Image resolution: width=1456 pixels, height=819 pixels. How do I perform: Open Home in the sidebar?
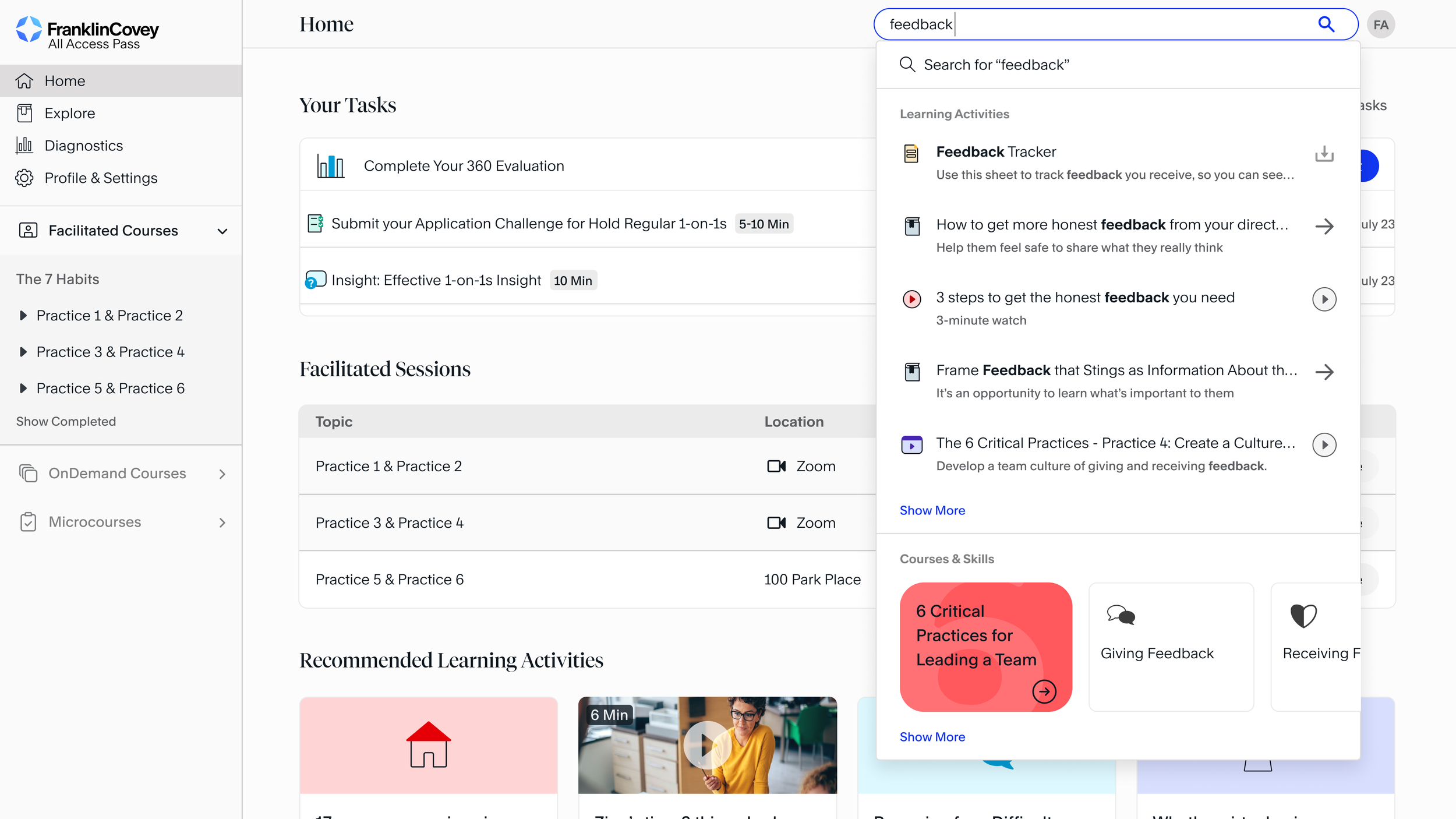(x=121, y=80)
